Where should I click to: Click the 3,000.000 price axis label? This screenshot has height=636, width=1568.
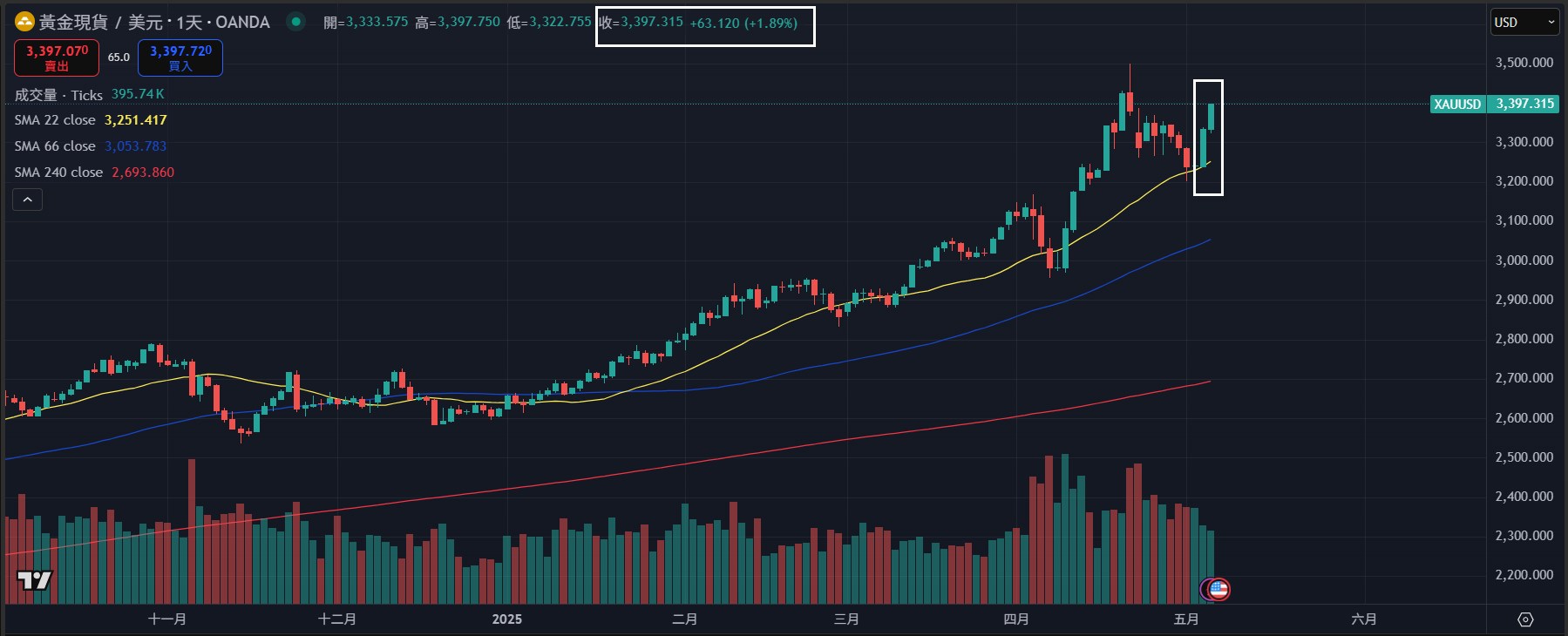[x=1524, y=260]
